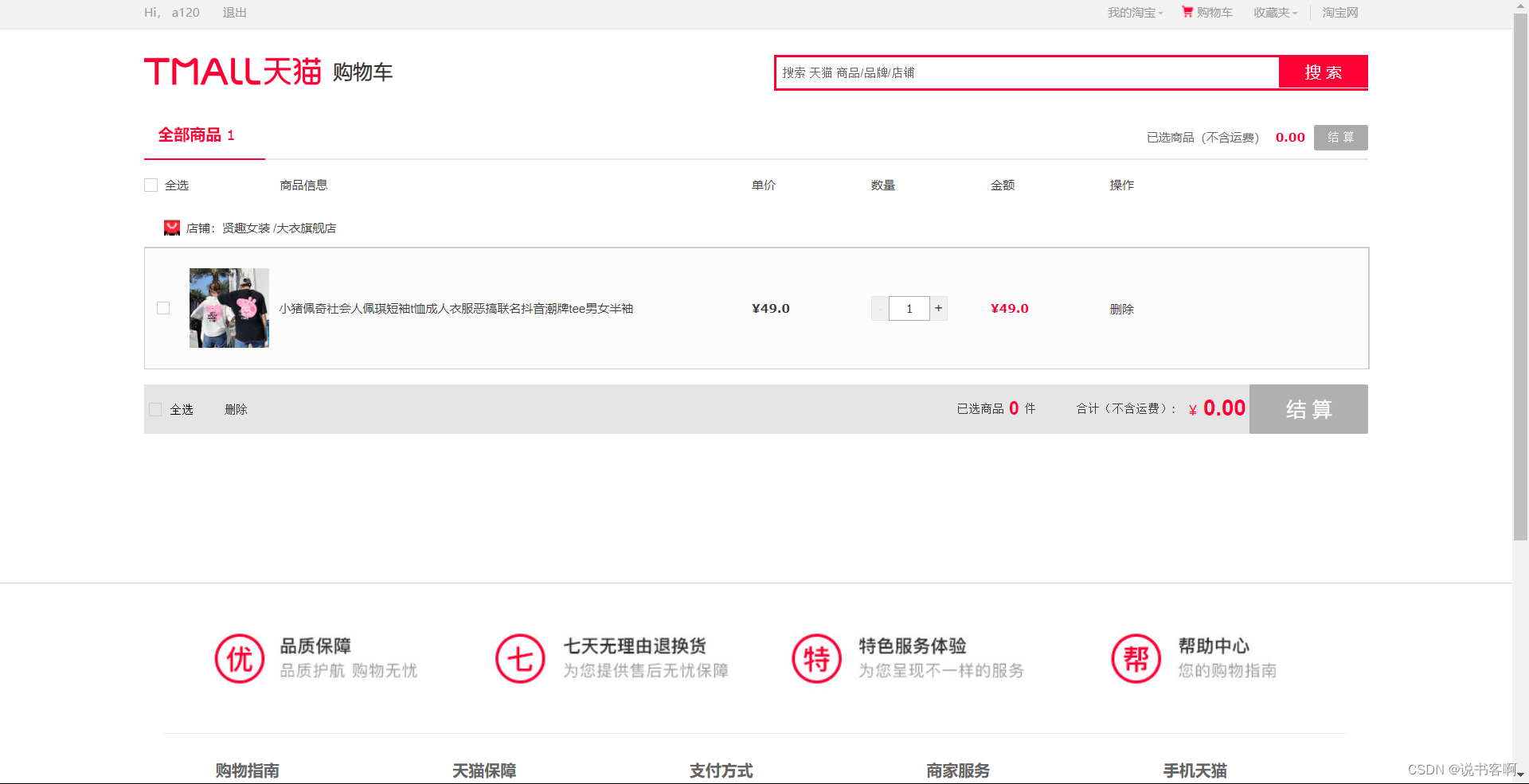Image resolution: width=1529 pixels, height=784 pixels.
Task: Click the 退出 logout link
Action: pyautogui.click(x=235, y=13)
